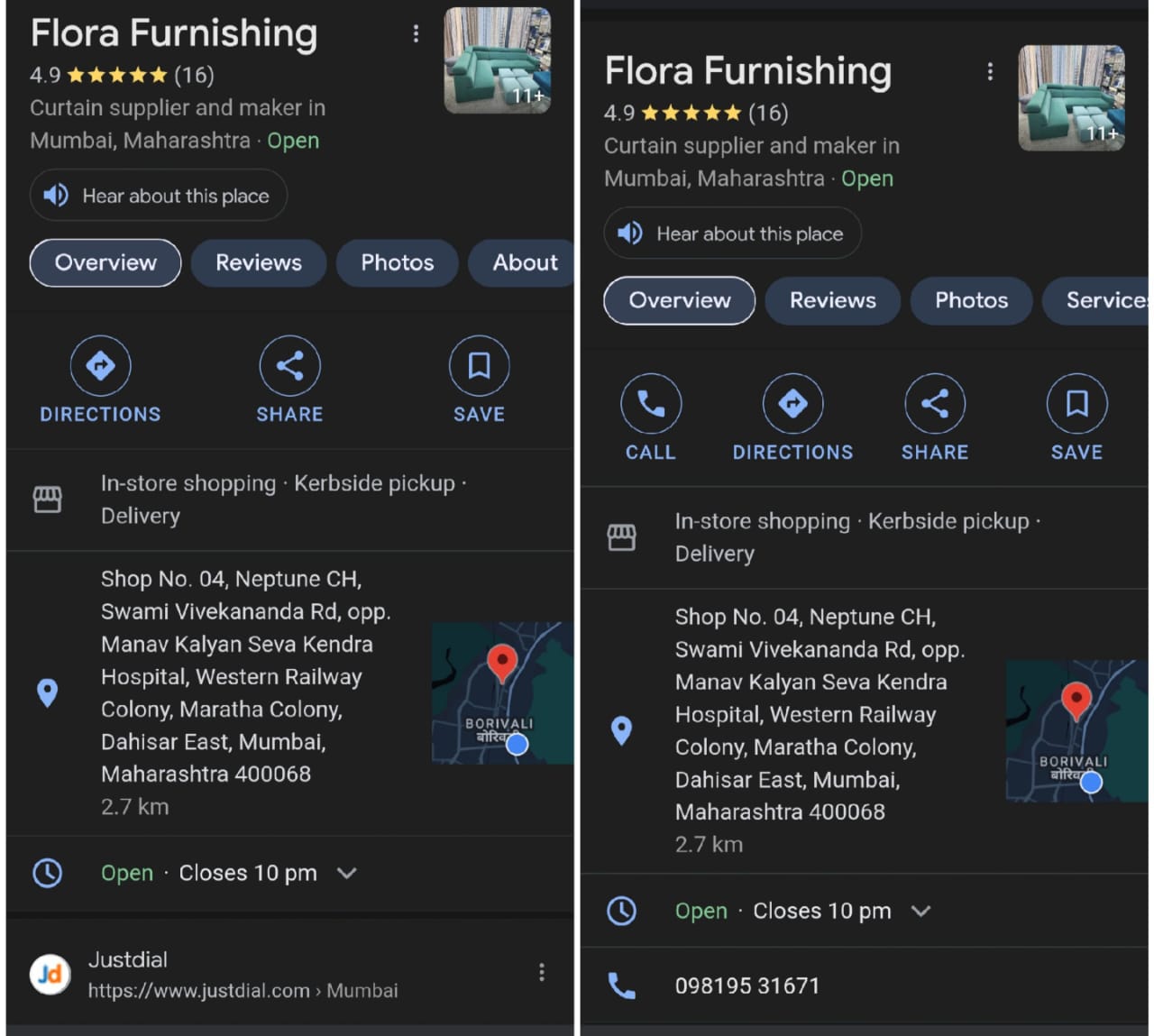Viewport: 1154px width, 1036px height.
Task: Open three-dot menu beside the Justdial result
Action: (541, 972)
